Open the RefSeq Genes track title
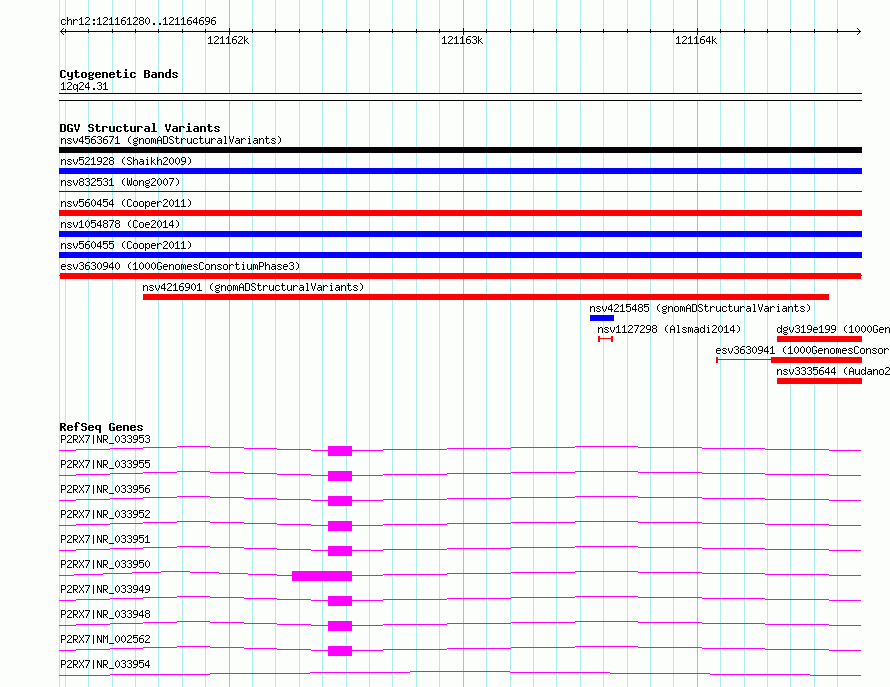This screenshot has width=890, height=687. 101,427
